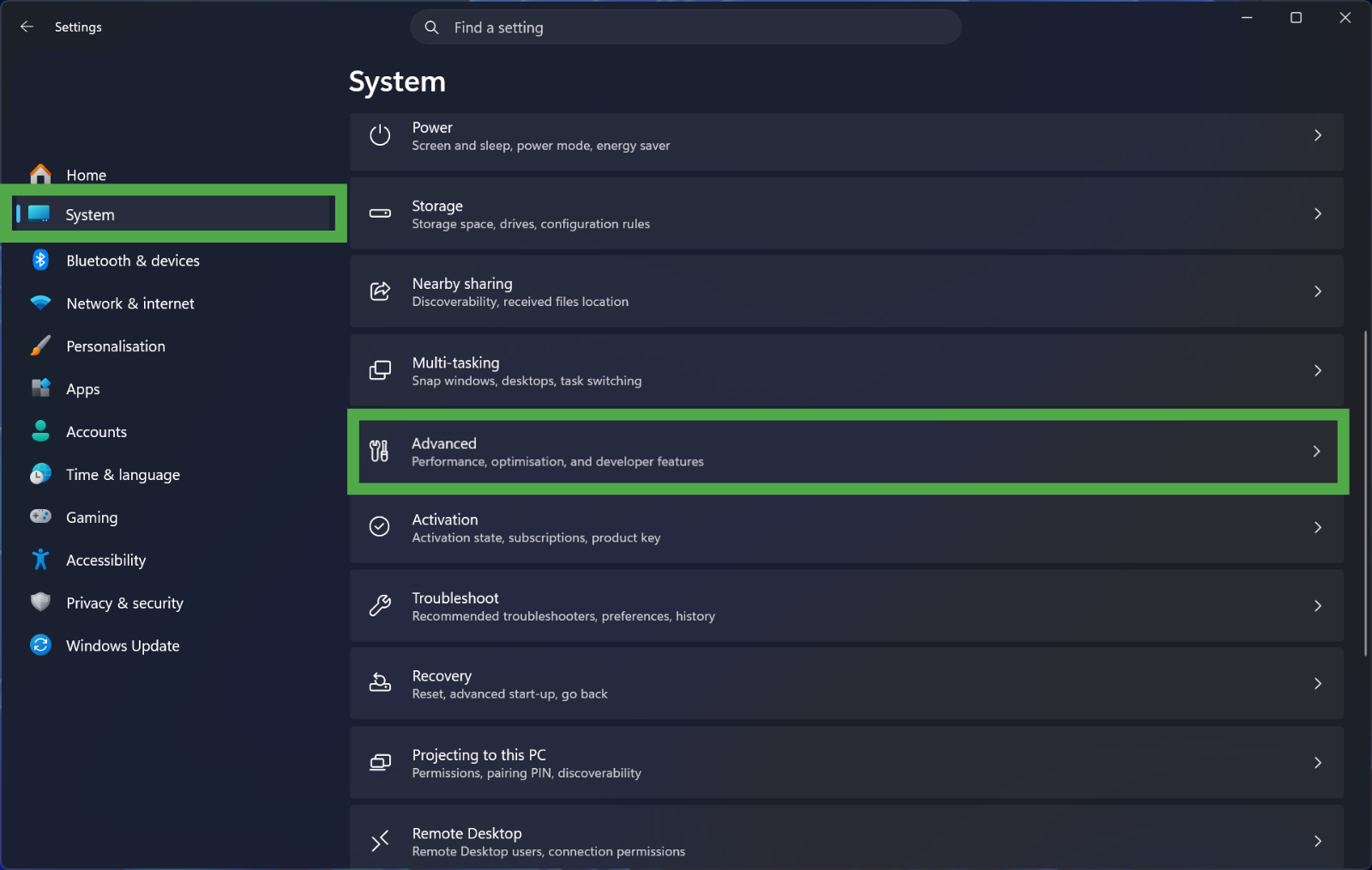Click the Storage title text
The height and width of the screenshot is (870, 1372).
(x=437, y=206)
